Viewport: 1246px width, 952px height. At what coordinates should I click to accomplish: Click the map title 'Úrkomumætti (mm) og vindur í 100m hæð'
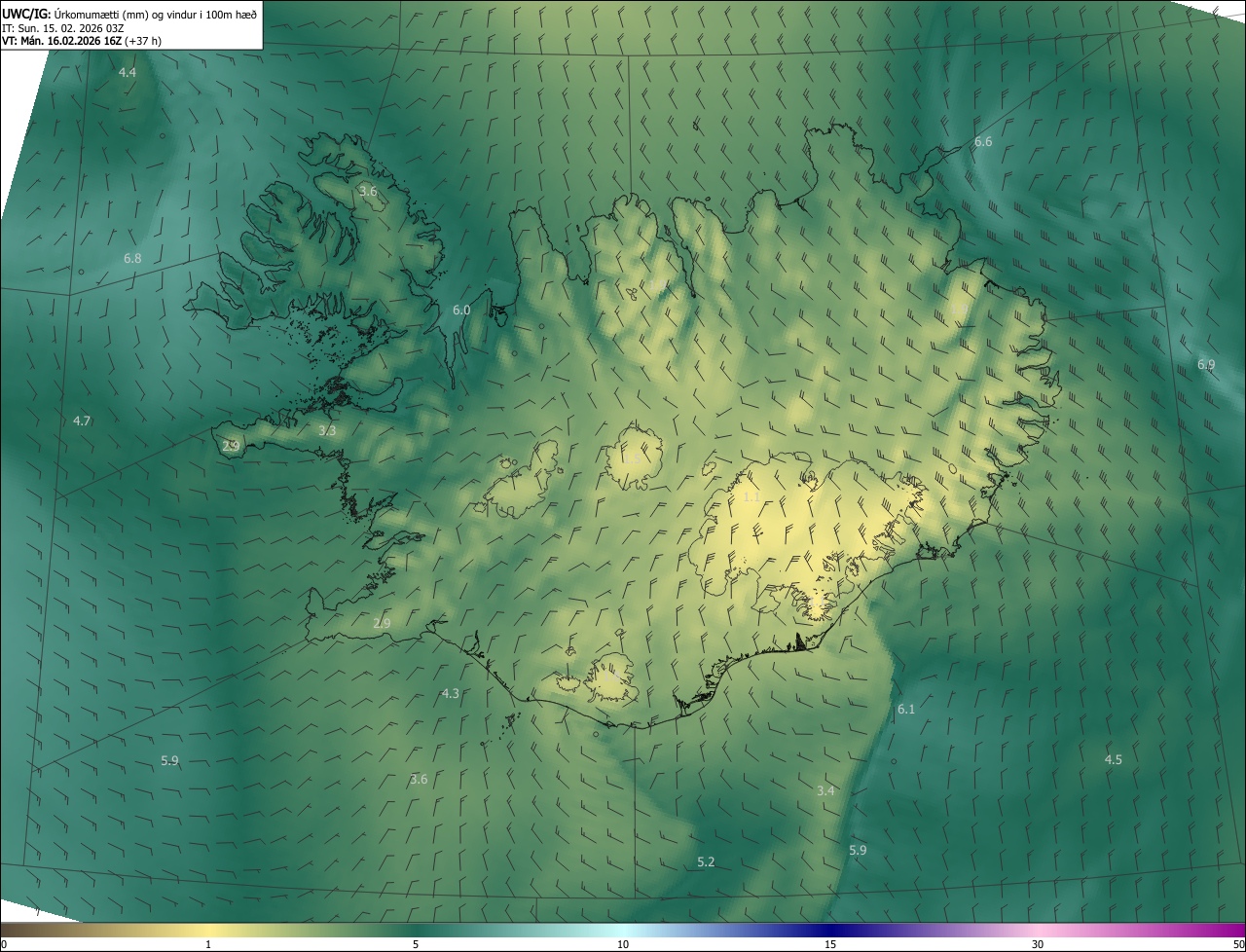click(156, 14)
